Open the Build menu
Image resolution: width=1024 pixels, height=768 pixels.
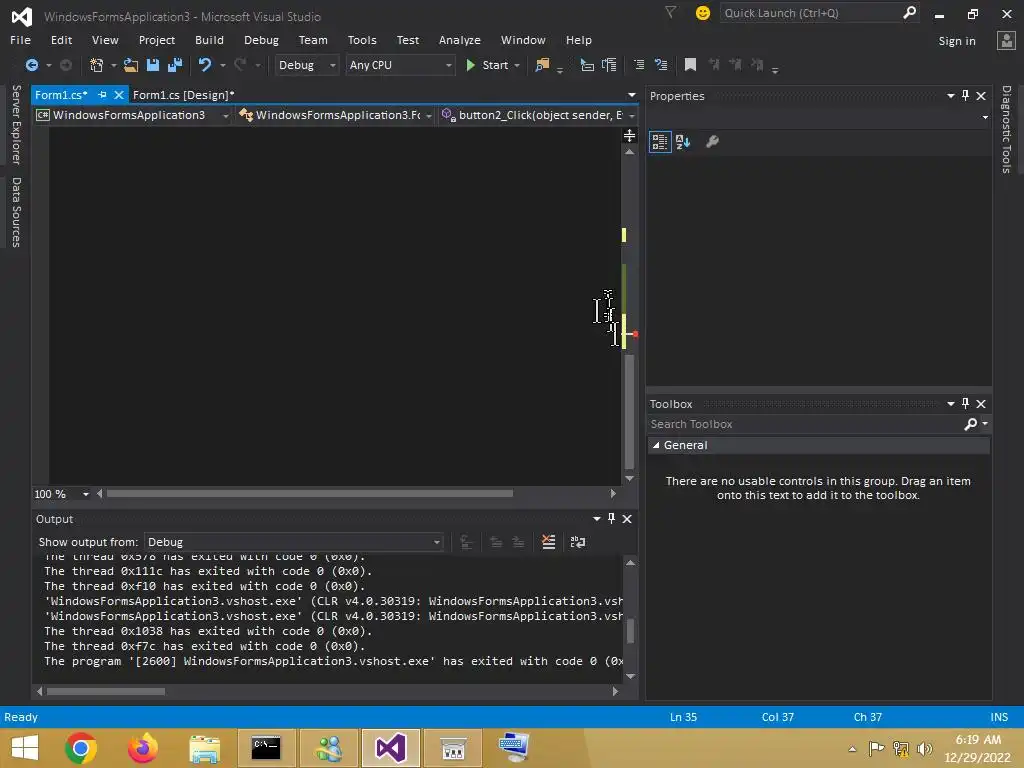tap(209, 40)
